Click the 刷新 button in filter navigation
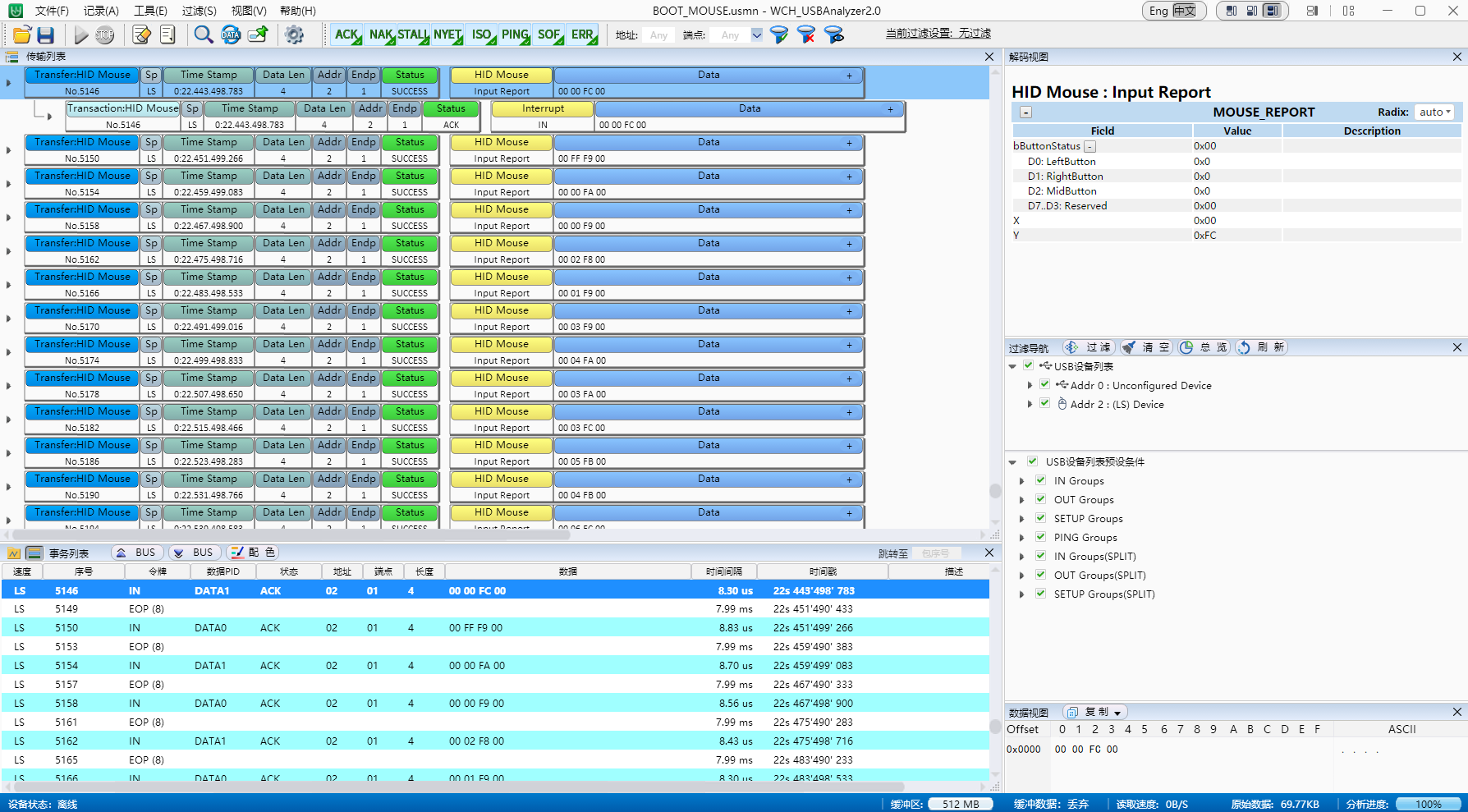Screen dimensions: 1468x812 [1261, 347]
